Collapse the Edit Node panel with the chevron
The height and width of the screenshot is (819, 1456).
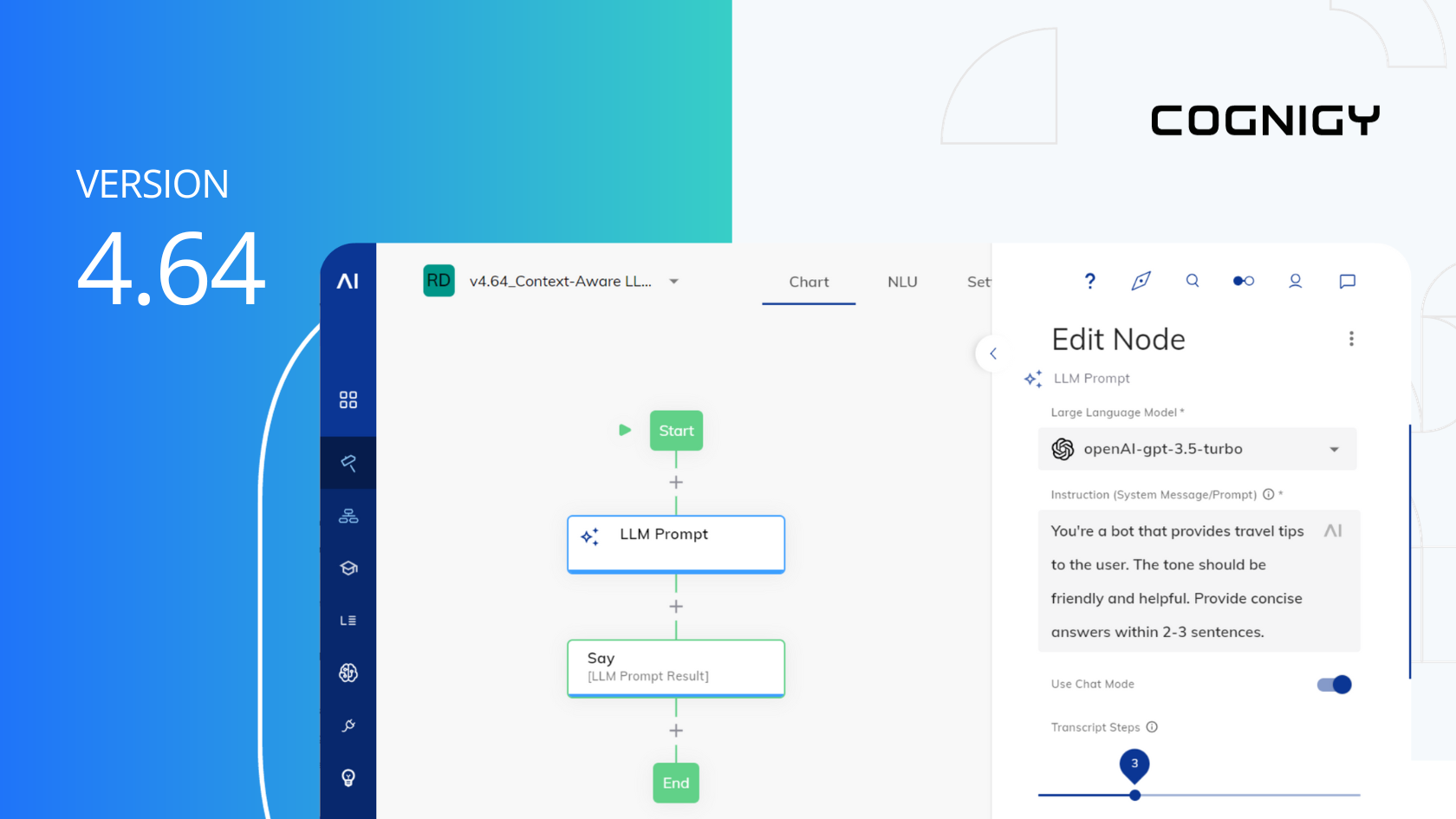pyautogui.click(x=993, y=354)
